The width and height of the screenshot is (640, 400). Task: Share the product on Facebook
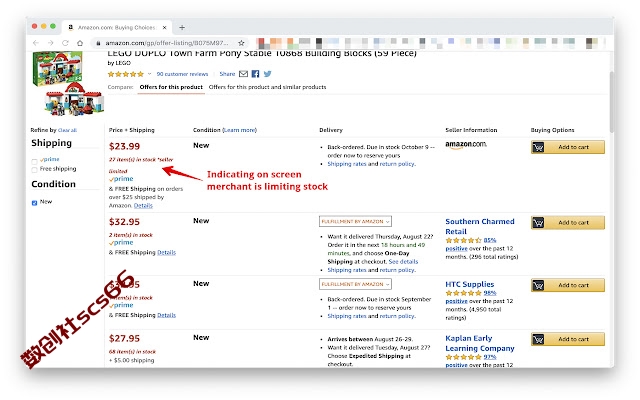click(256, 74)
